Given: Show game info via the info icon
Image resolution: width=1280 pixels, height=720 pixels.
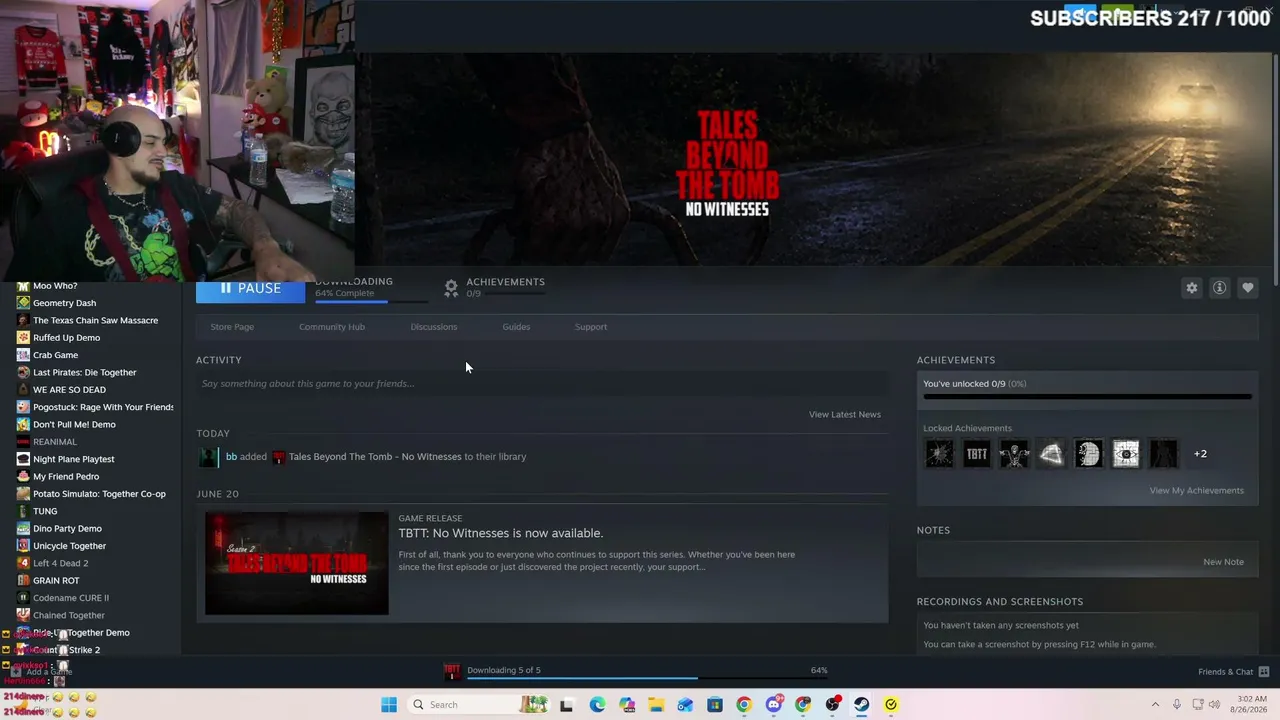Looking at the screenshot, I should click(x=1220, y=288).
